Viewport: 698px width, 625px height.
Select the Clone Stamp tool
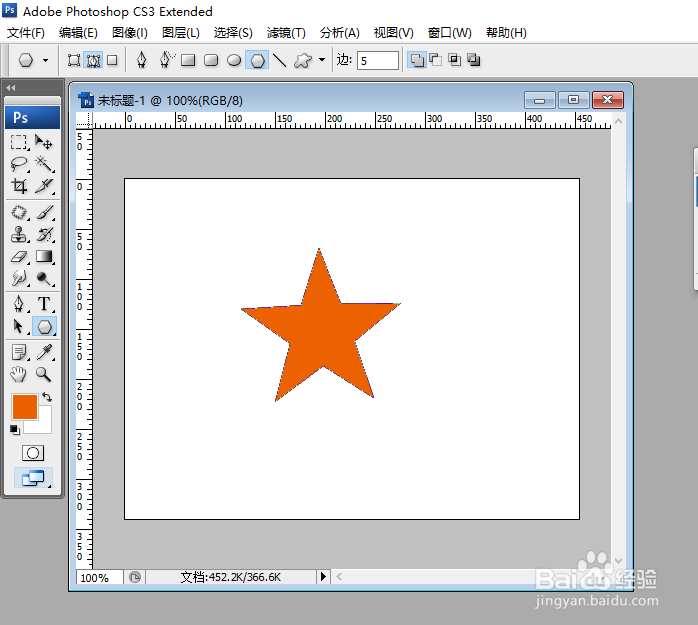click(x=19, y=234)
